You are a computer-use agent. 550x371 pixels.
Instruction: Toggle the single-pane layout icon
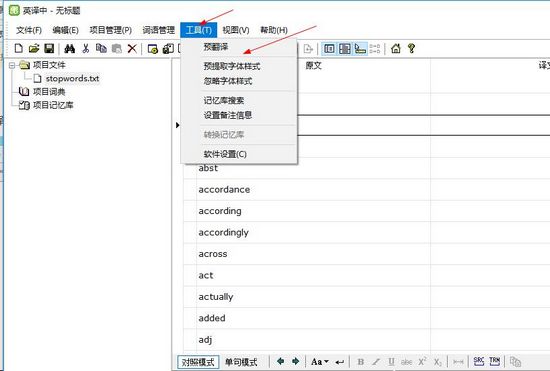coord(329,48)
